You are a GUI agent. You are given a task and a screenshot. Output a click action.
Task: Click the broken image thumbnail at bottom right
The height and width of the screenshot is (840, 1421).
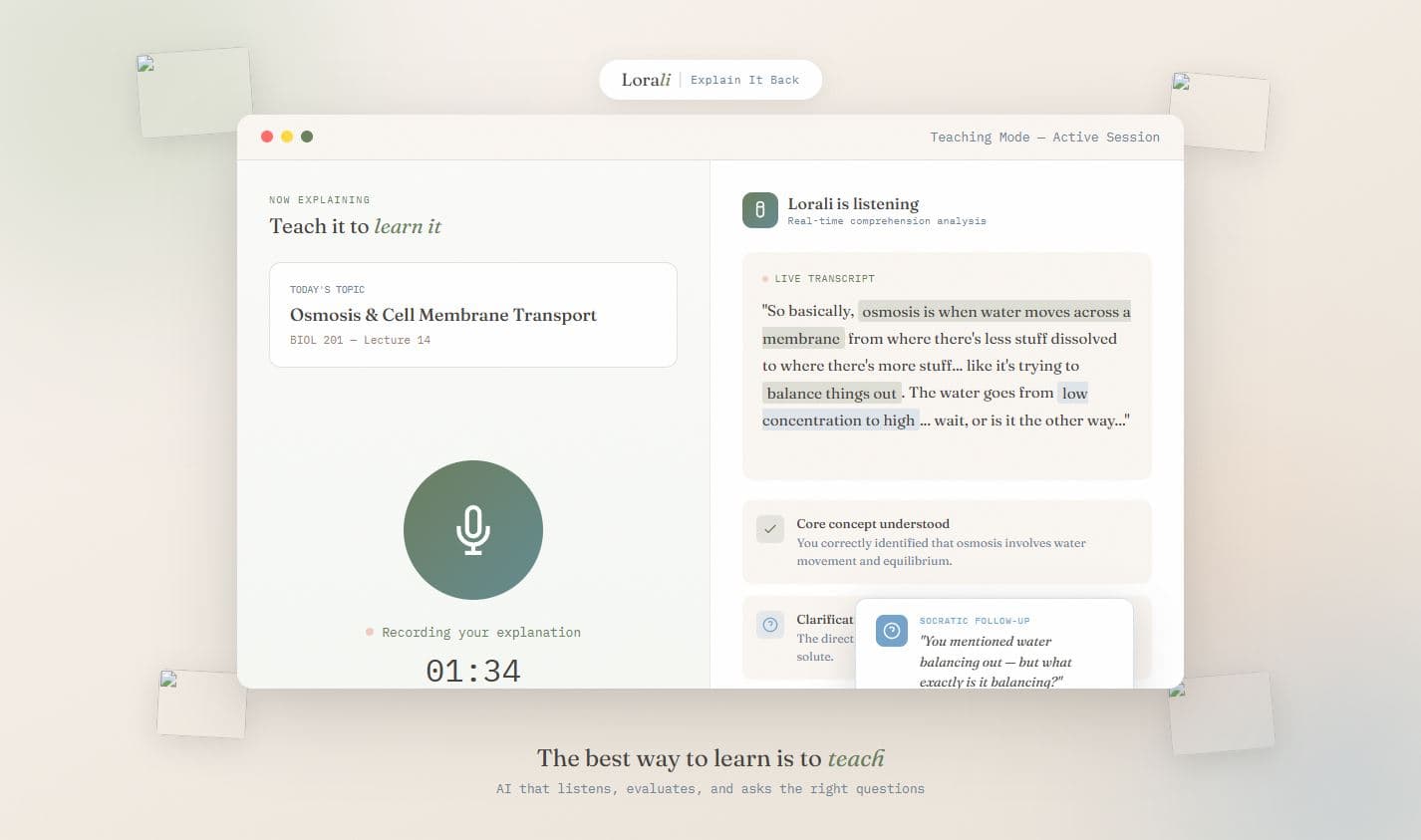click(1221, 713)
